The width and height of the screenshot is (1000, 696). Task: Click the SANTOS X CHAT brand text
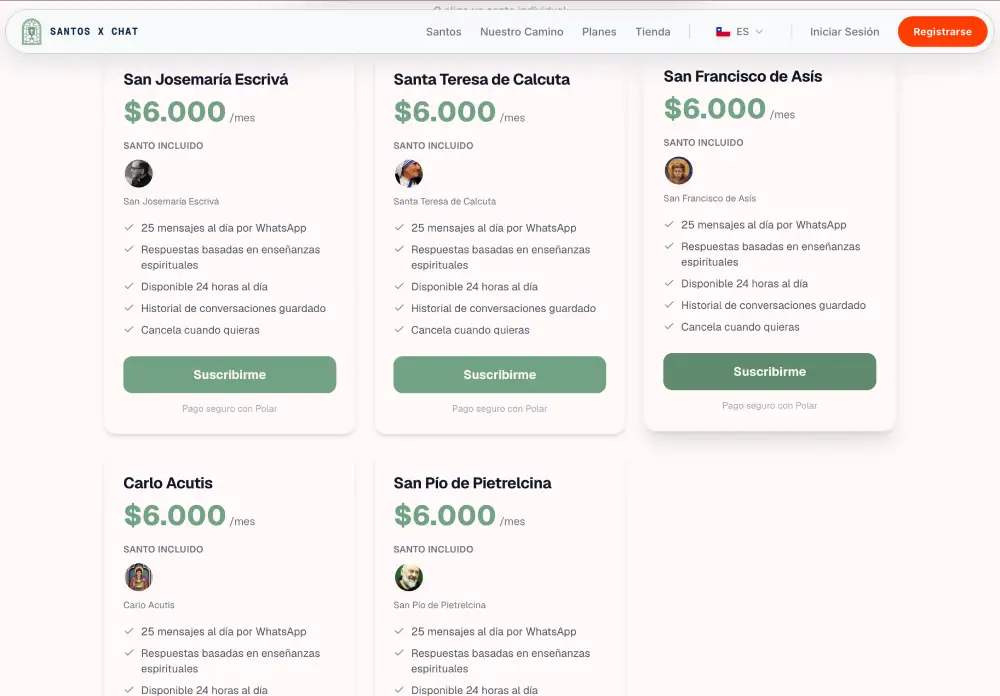click(94, 31)
